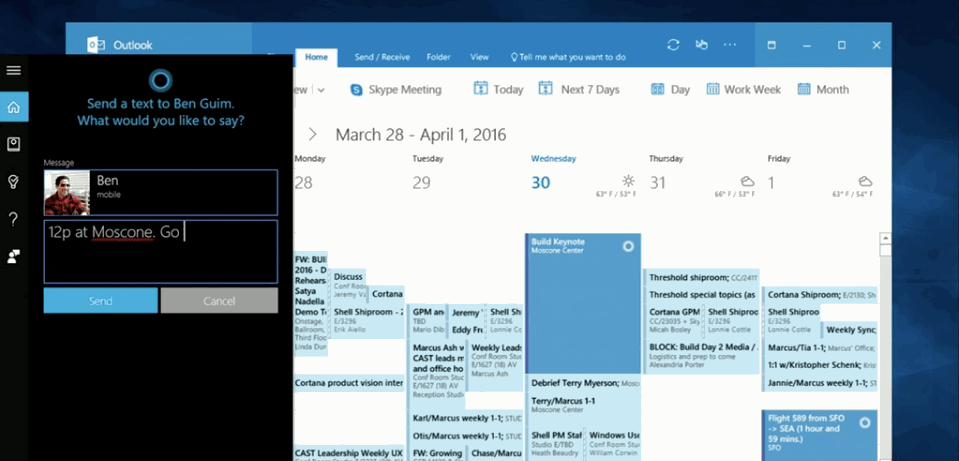959x461 pixels.
Task: Jump to Today in calendar
Action: click(498, 89)
